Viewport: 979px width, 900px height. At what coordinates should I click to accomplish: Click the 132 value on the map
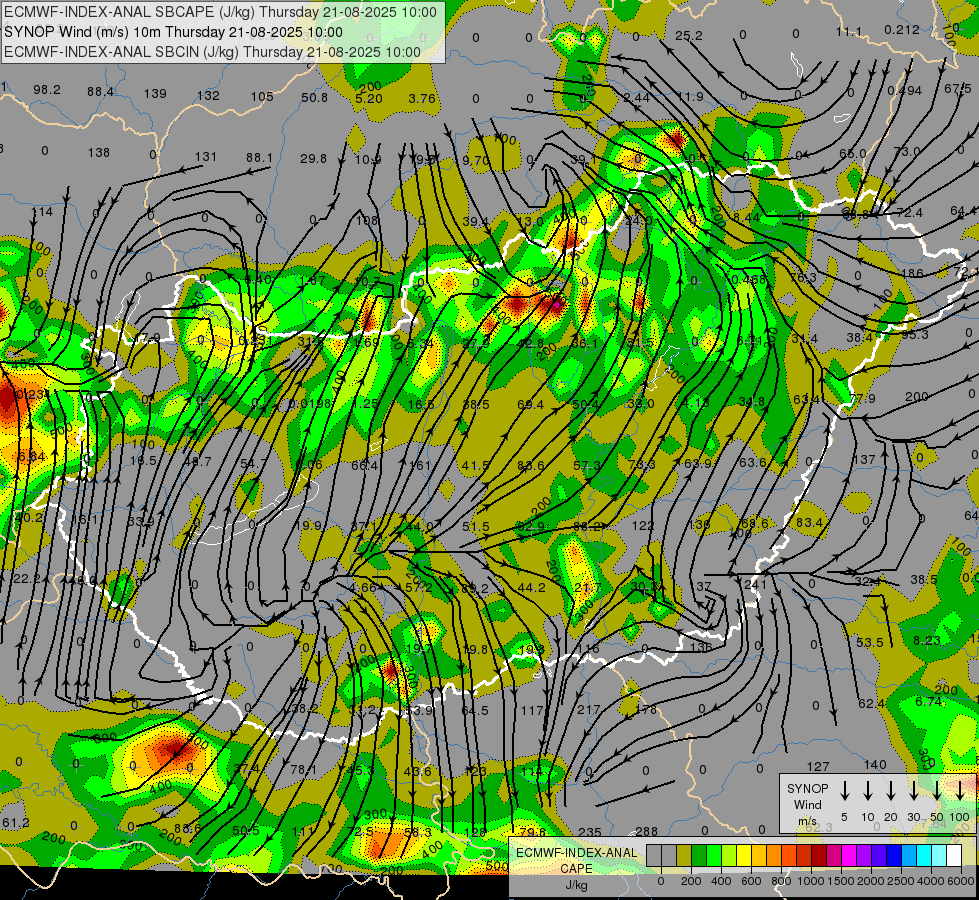(209, 96)
